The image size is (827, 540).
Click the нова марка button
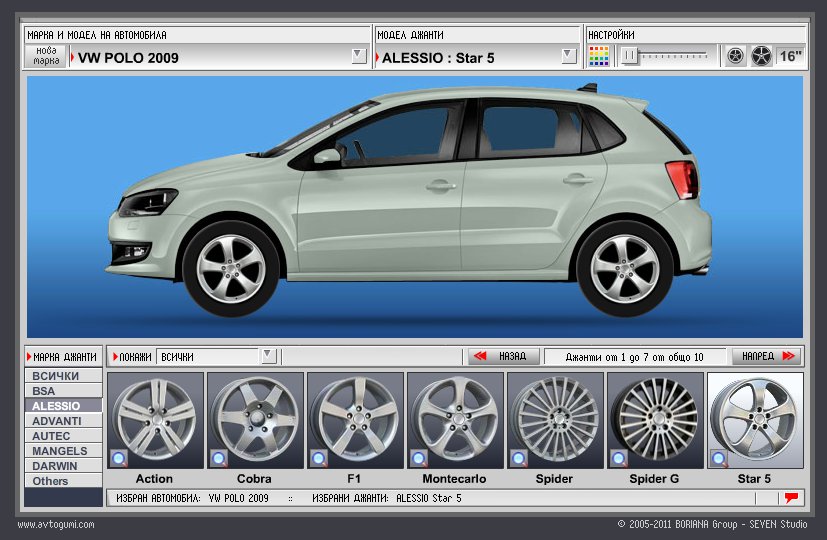coord(46,56)
